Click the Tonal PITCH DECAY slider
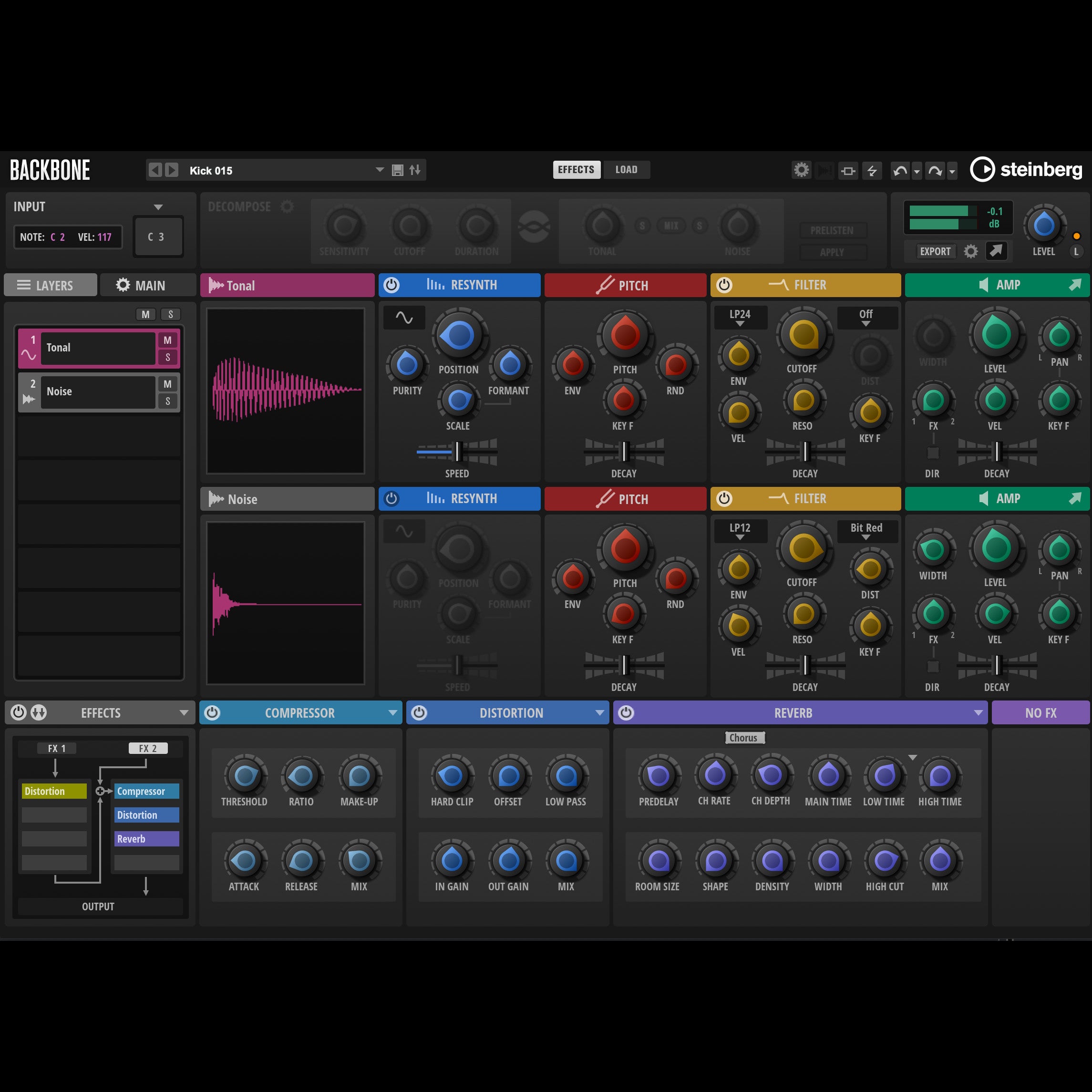The image size is (1092, 1092). [624, 452]
